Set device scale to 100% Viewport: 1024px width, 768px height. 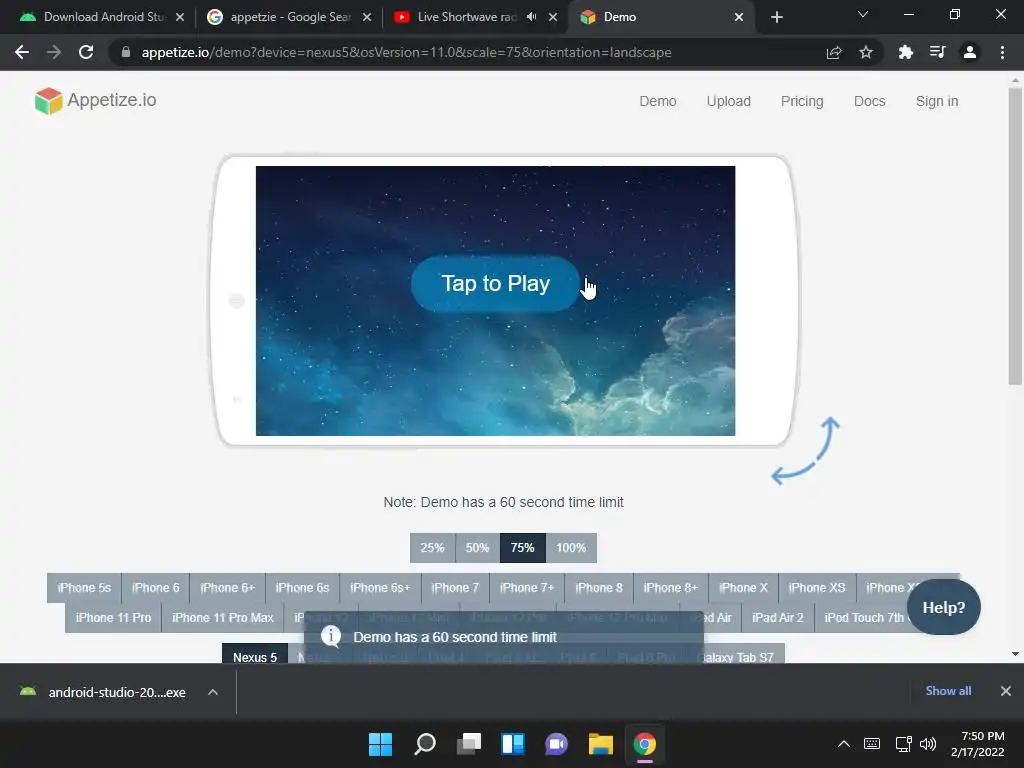point(571,548)
